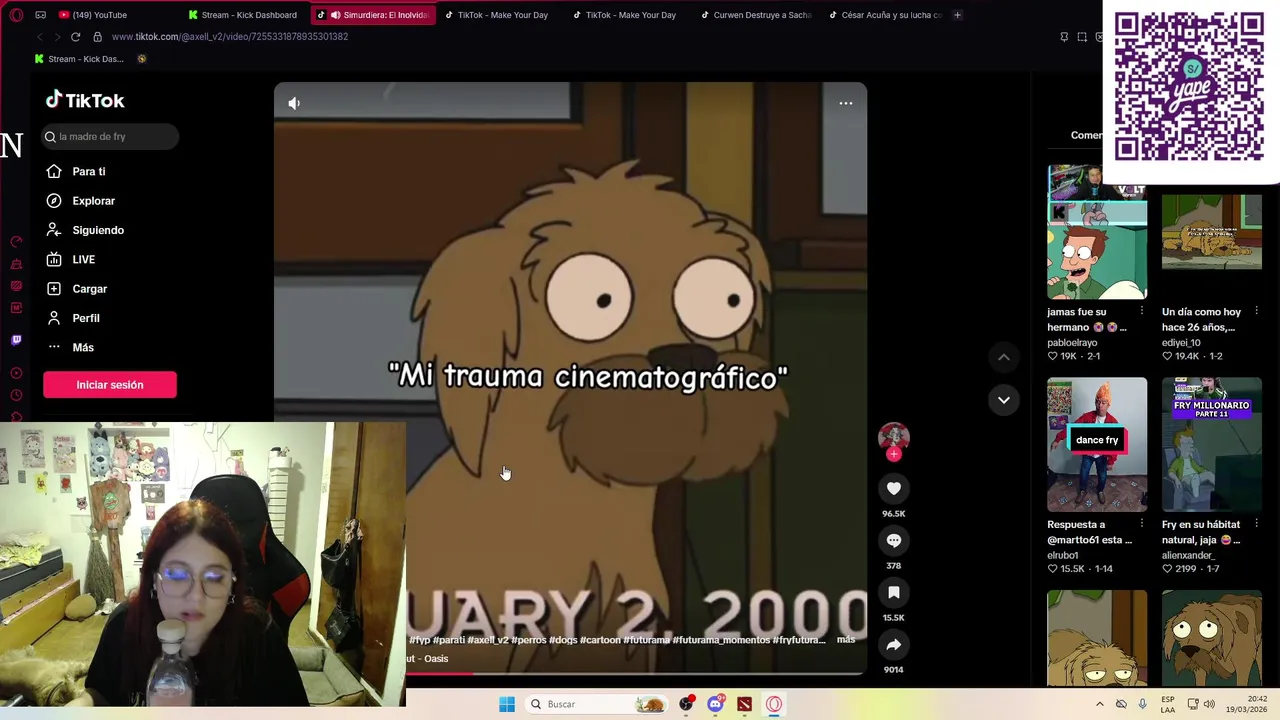The width and height of the screenshot is (1280, 720).
Task: Open comments via the speech bubble icon
Action: point(894,541)
